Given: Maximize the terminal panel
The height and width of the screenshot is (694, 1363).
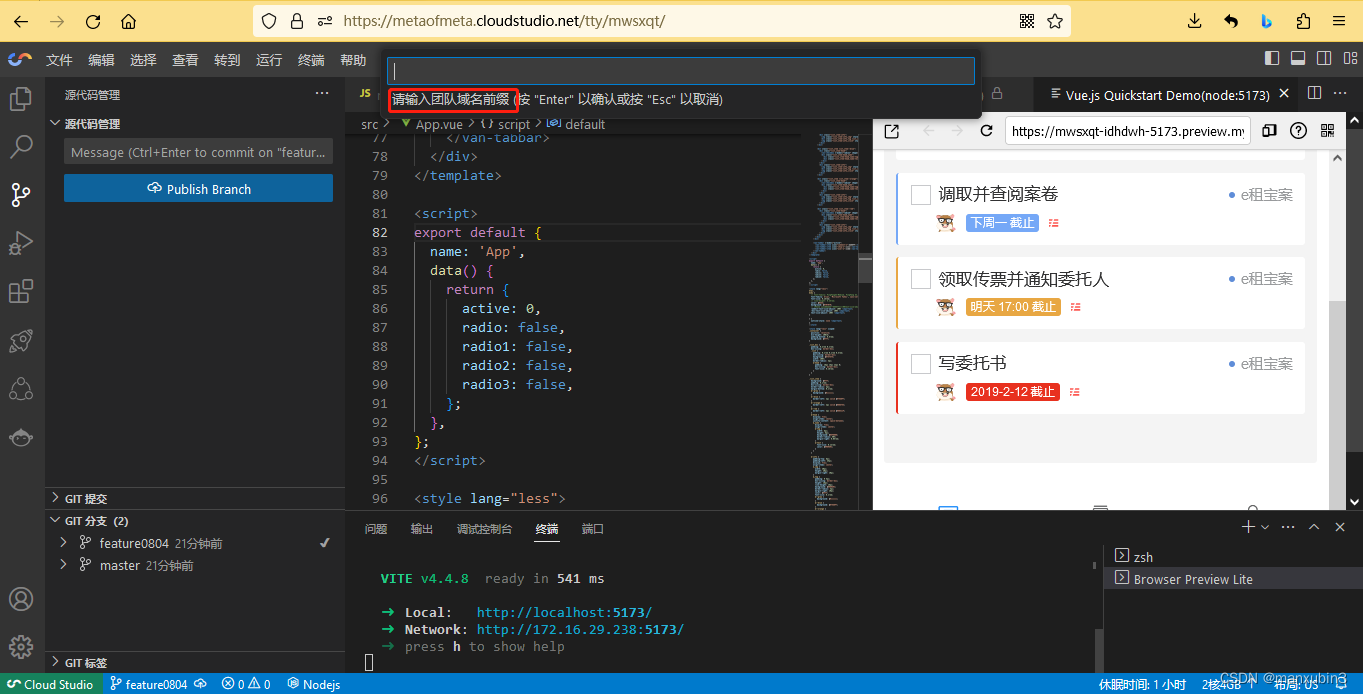Looking at the screenshot, I should (1314, 527).
